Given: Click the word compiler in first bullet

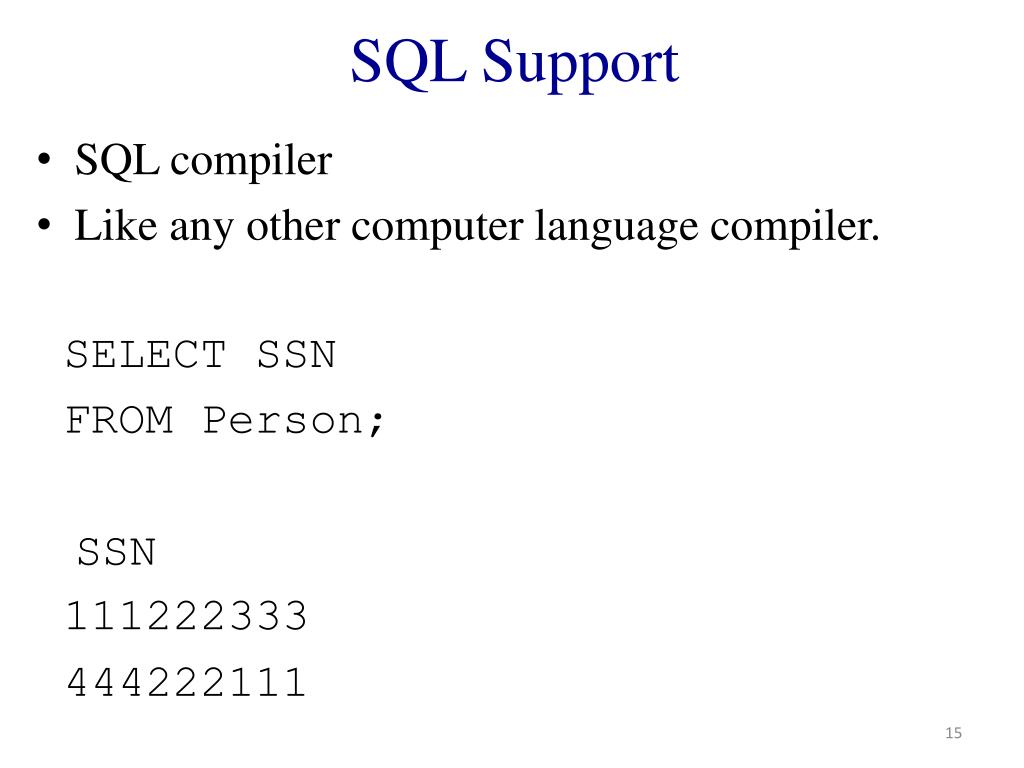Looking at the screenshot, I should pyautogui.click(x=251, y=163).
